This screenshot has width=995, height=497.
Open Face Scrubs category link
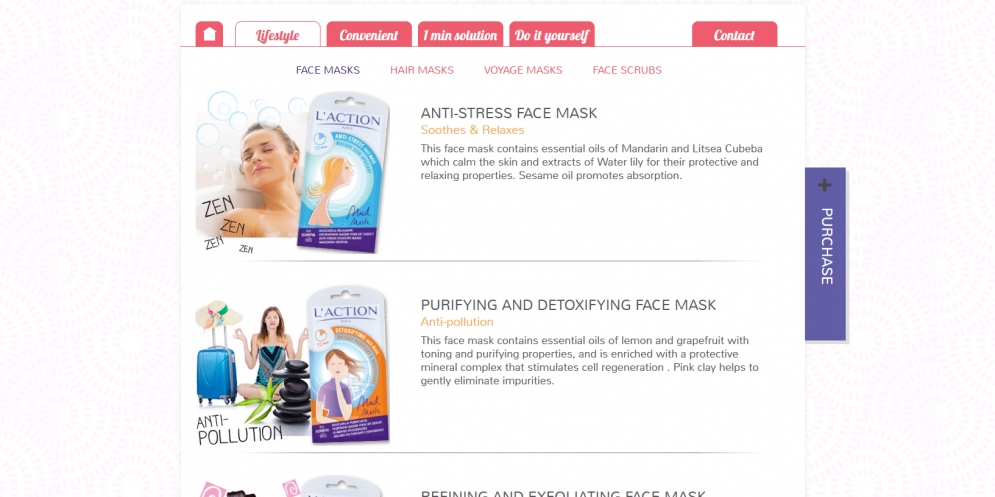pos(627,70)
